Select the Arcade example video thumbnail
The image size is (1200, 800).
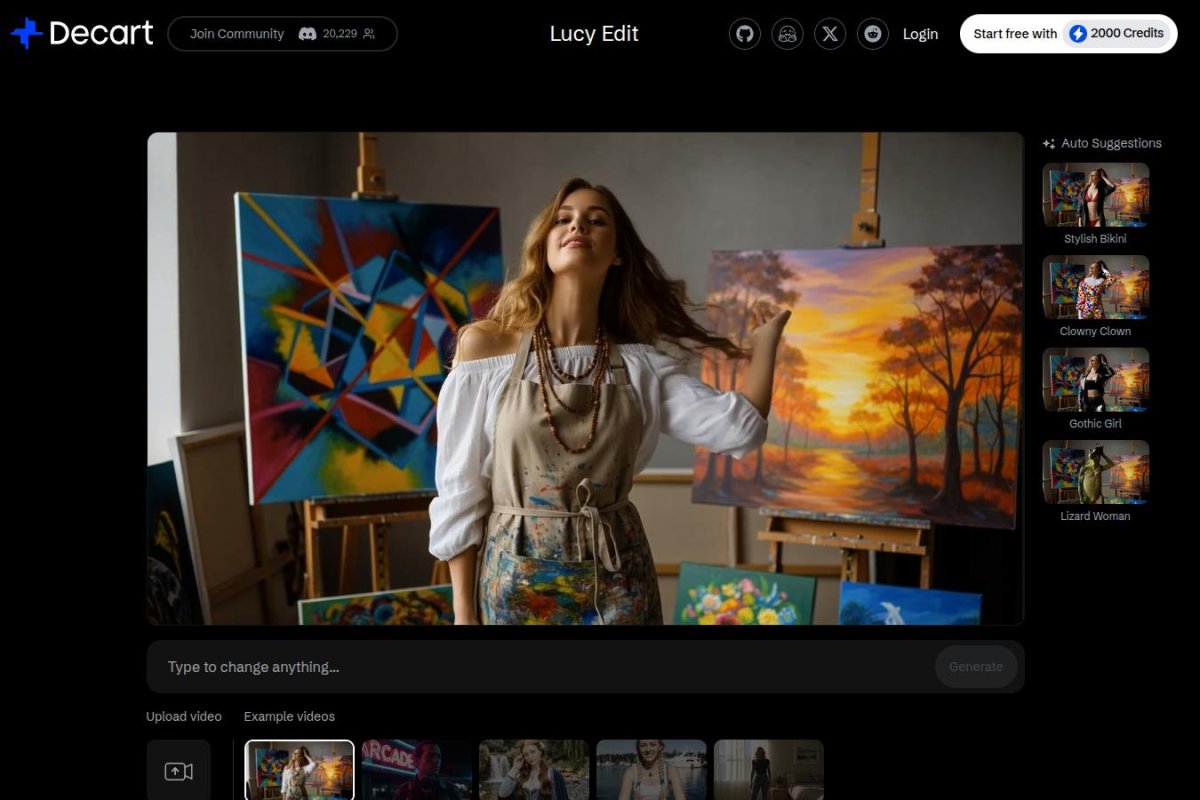point(417,770)
